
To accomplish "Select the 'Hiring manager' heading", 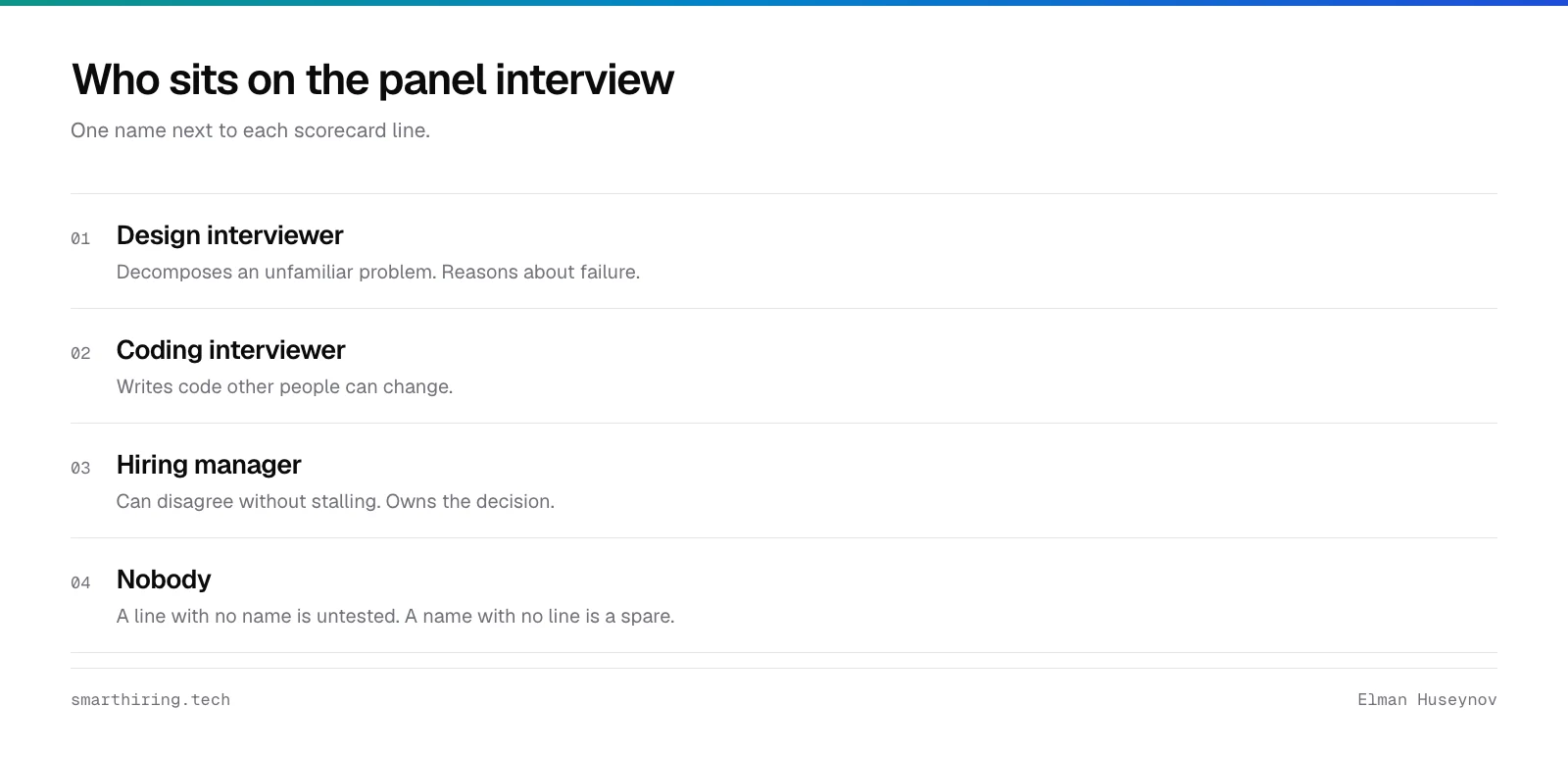I will (209, 465).
